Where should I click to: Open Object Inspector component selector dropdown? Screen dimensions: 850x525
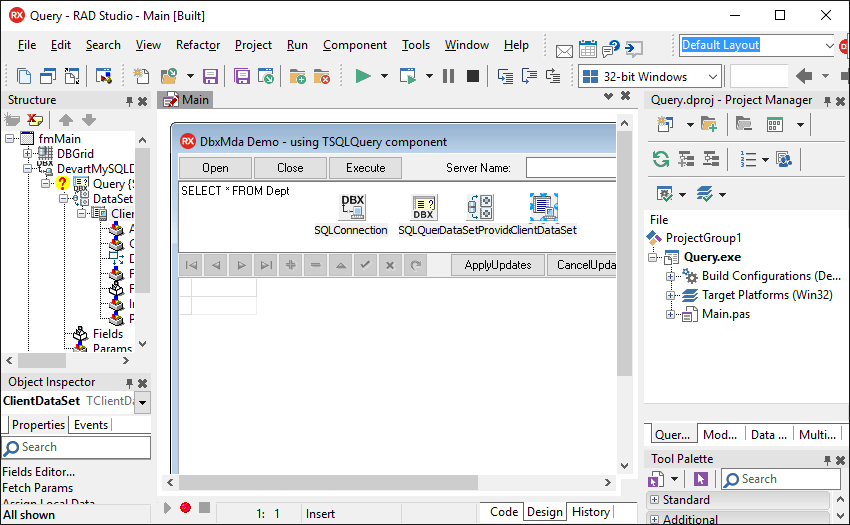tap(143, 402)
